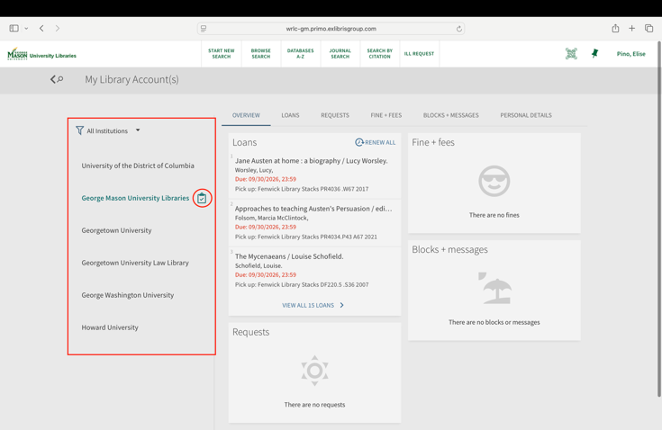
Task: Switch to the Loans tab
Action: click(290, 115)
